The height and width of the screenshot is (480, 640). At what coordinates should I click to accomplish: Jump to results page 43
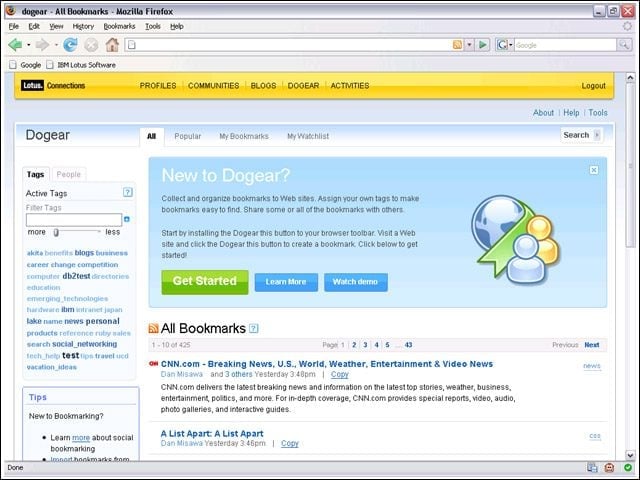click(408, 345)
